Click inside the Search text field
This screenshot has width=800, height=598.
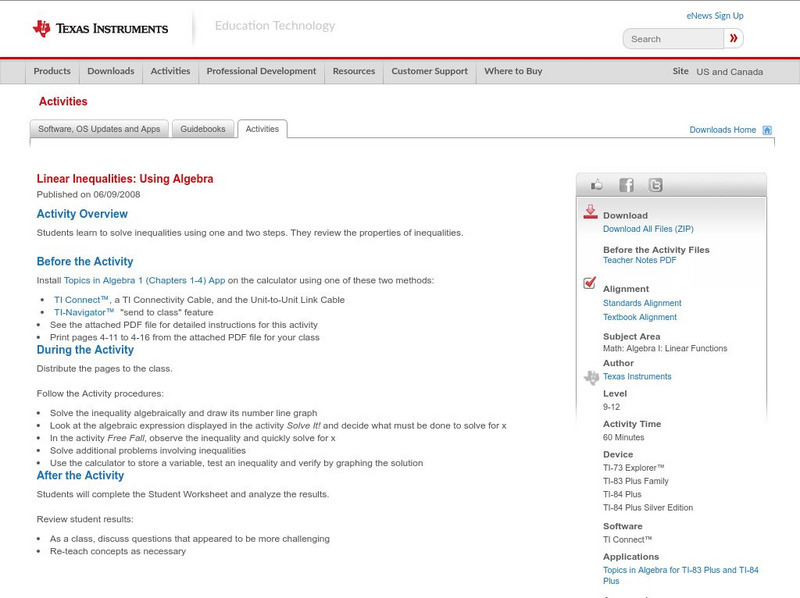(x=673, y=39)
